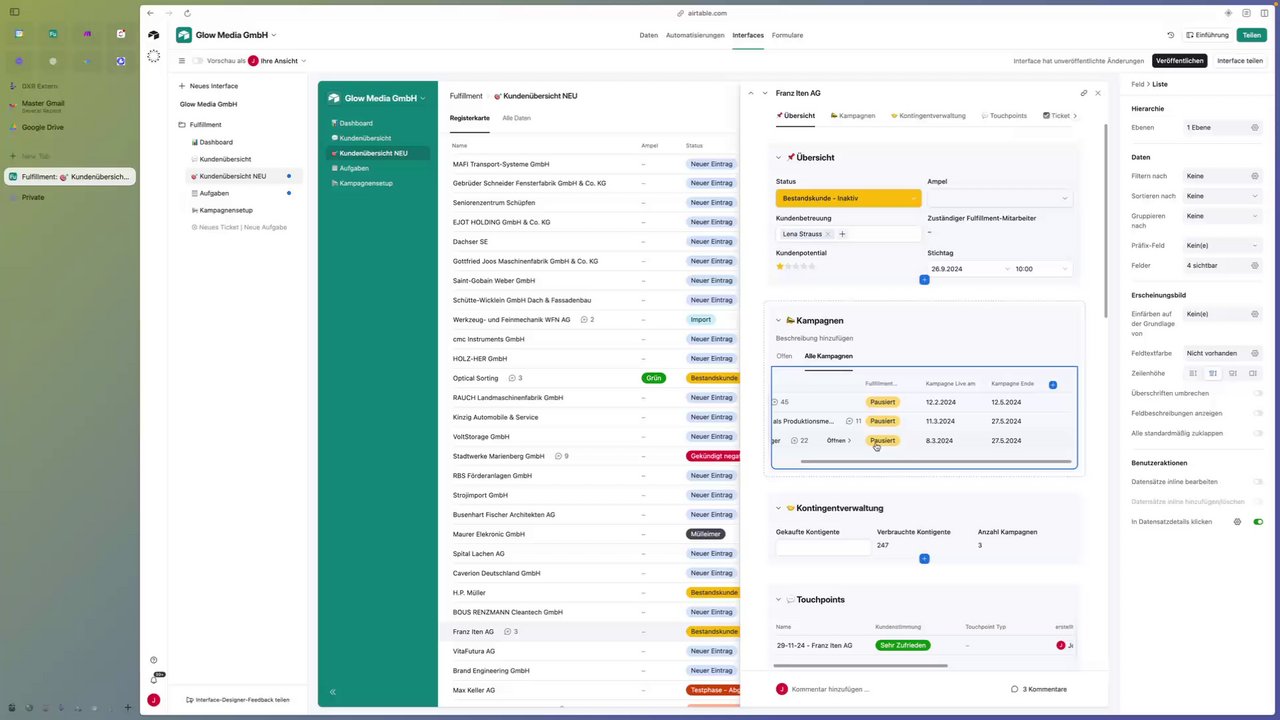This screenshot has width=1280, height=720.
Task: Collapse the Kampagnen section
Action: (x=779, y=321)
